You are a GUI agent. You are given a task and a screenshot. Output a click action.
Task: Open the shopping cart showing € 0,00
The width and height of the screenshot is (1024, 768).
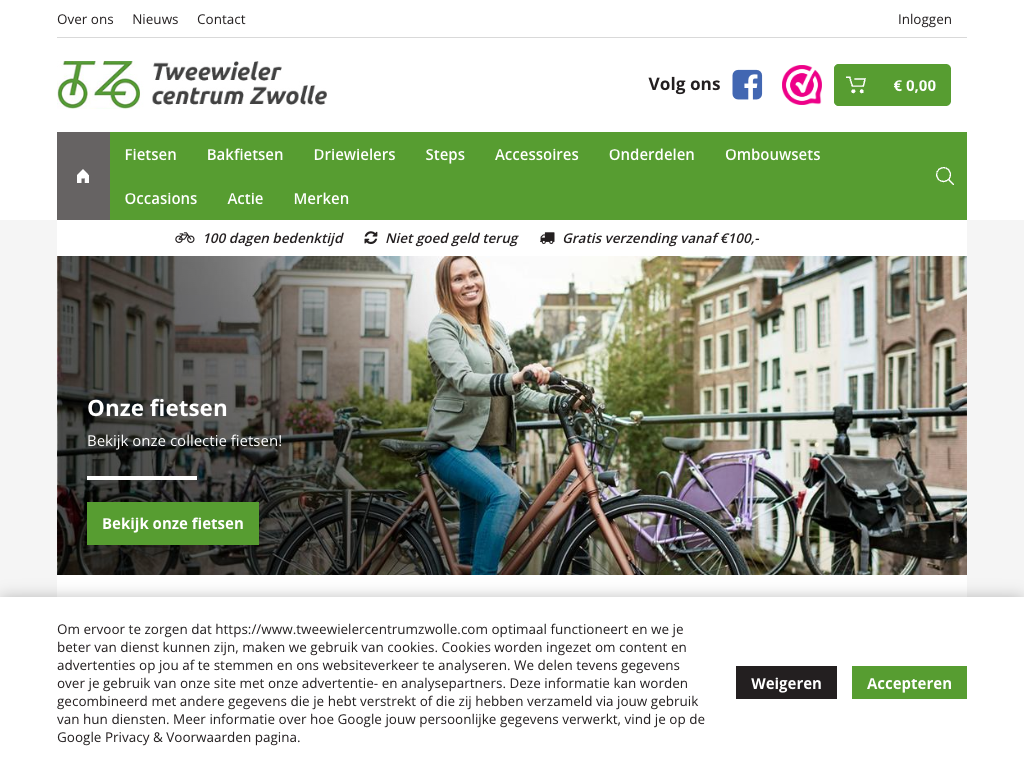click(892, 85)
